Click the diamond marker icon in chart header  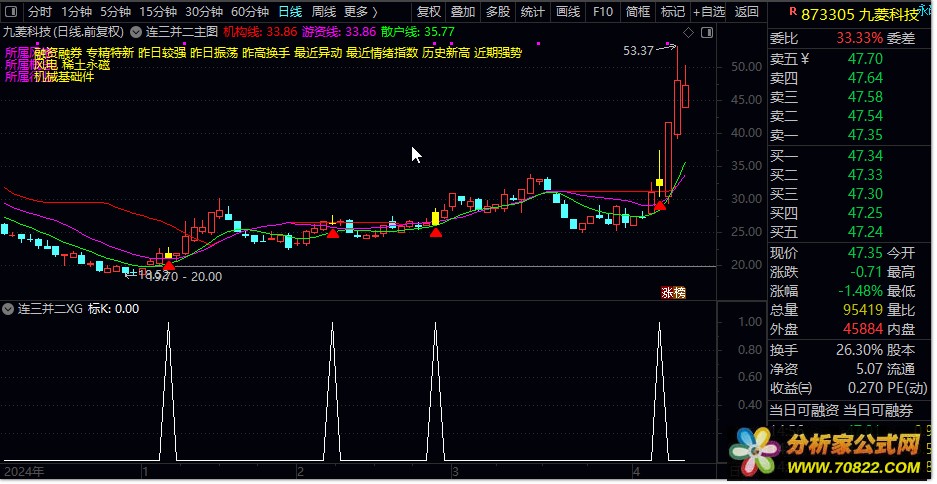click(688, 33)
